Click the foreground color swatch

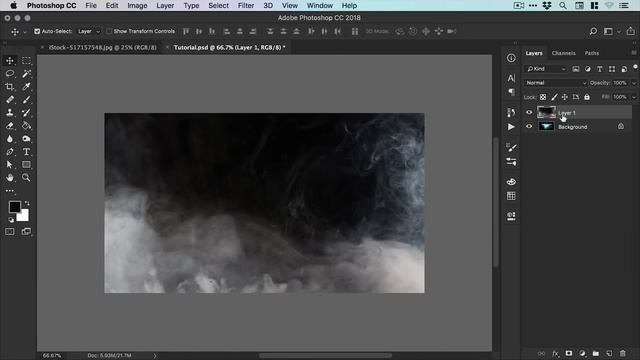pyautogui.click(x=14, y=207)
